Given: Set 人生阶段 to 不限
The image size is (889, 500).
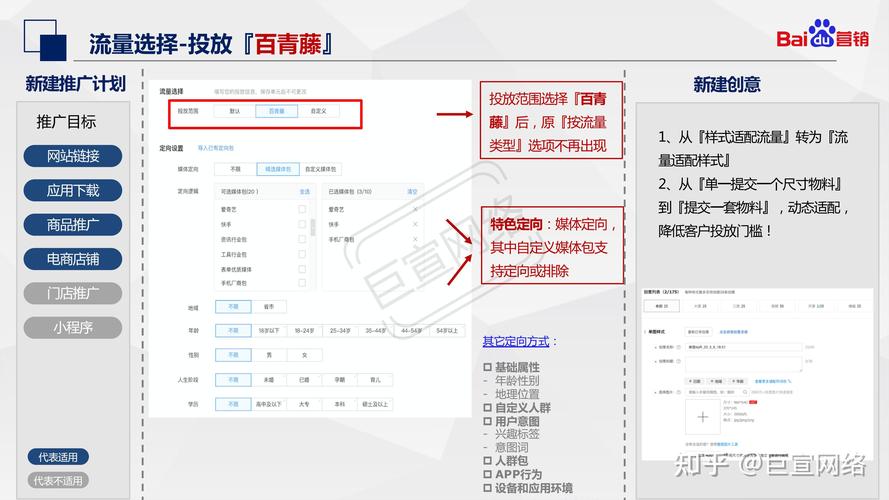Looking at the screenshot, I should tap(233, 380).
